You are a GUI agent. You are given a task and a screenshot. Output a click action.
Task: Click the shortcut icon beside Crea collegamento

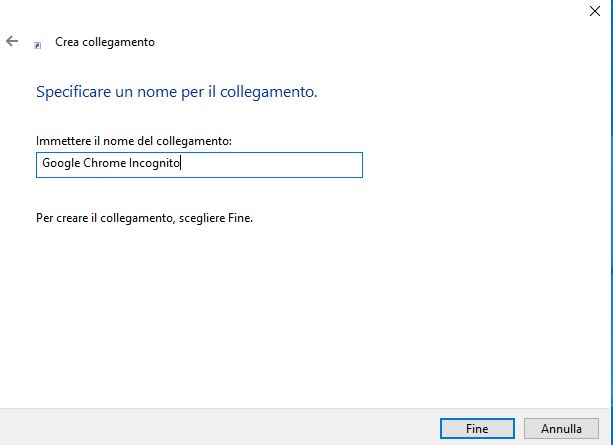point(38,45)
